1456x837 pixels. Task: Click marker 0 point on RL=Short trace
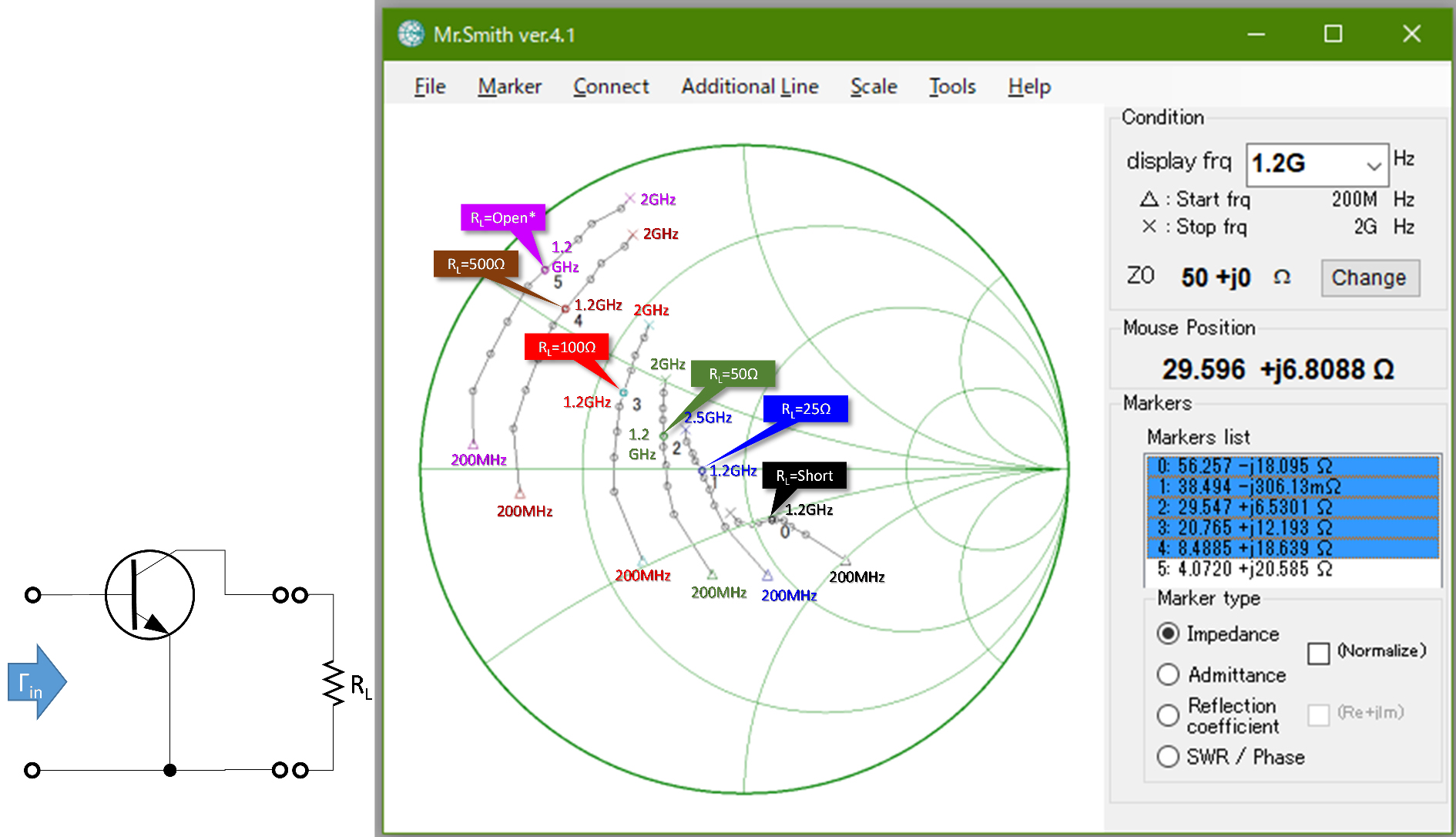coord(773,519)
